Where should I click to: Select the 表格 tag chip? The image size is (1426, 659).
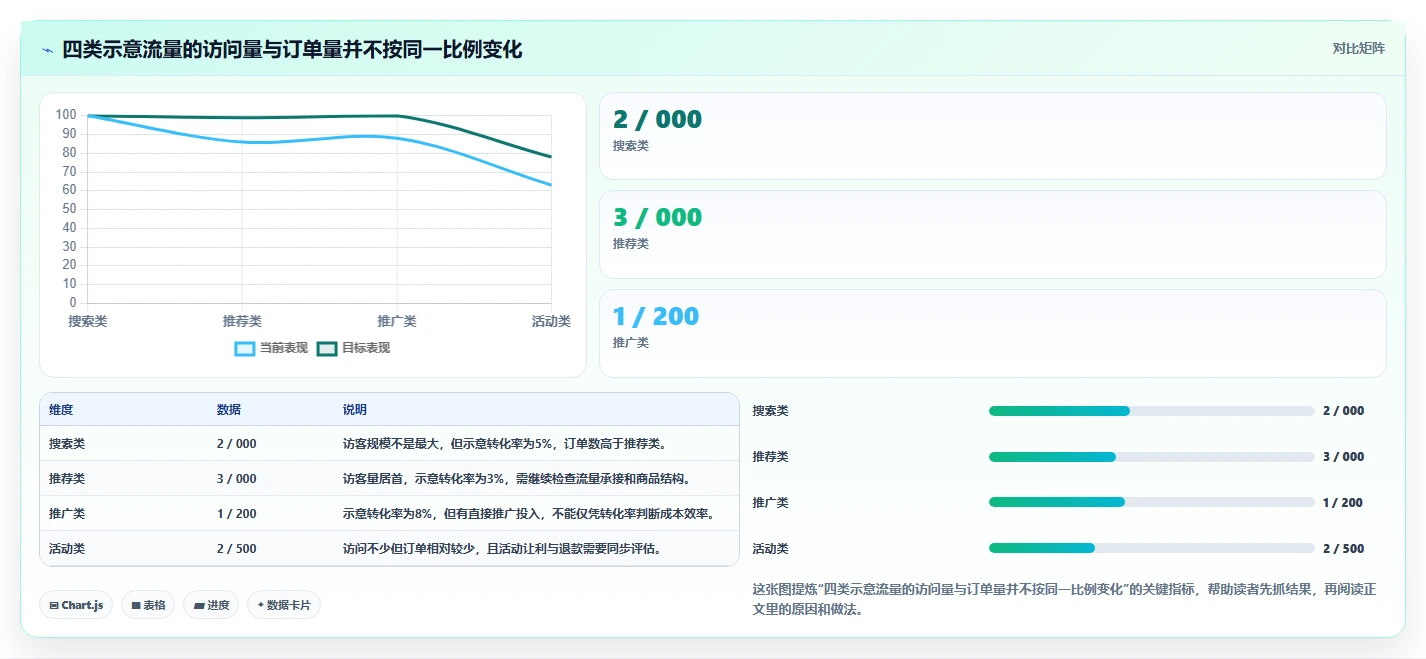(148, 605)
